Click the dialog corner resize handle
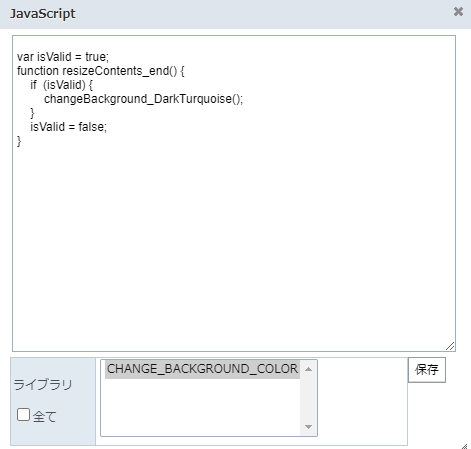 tap(464, 446)
